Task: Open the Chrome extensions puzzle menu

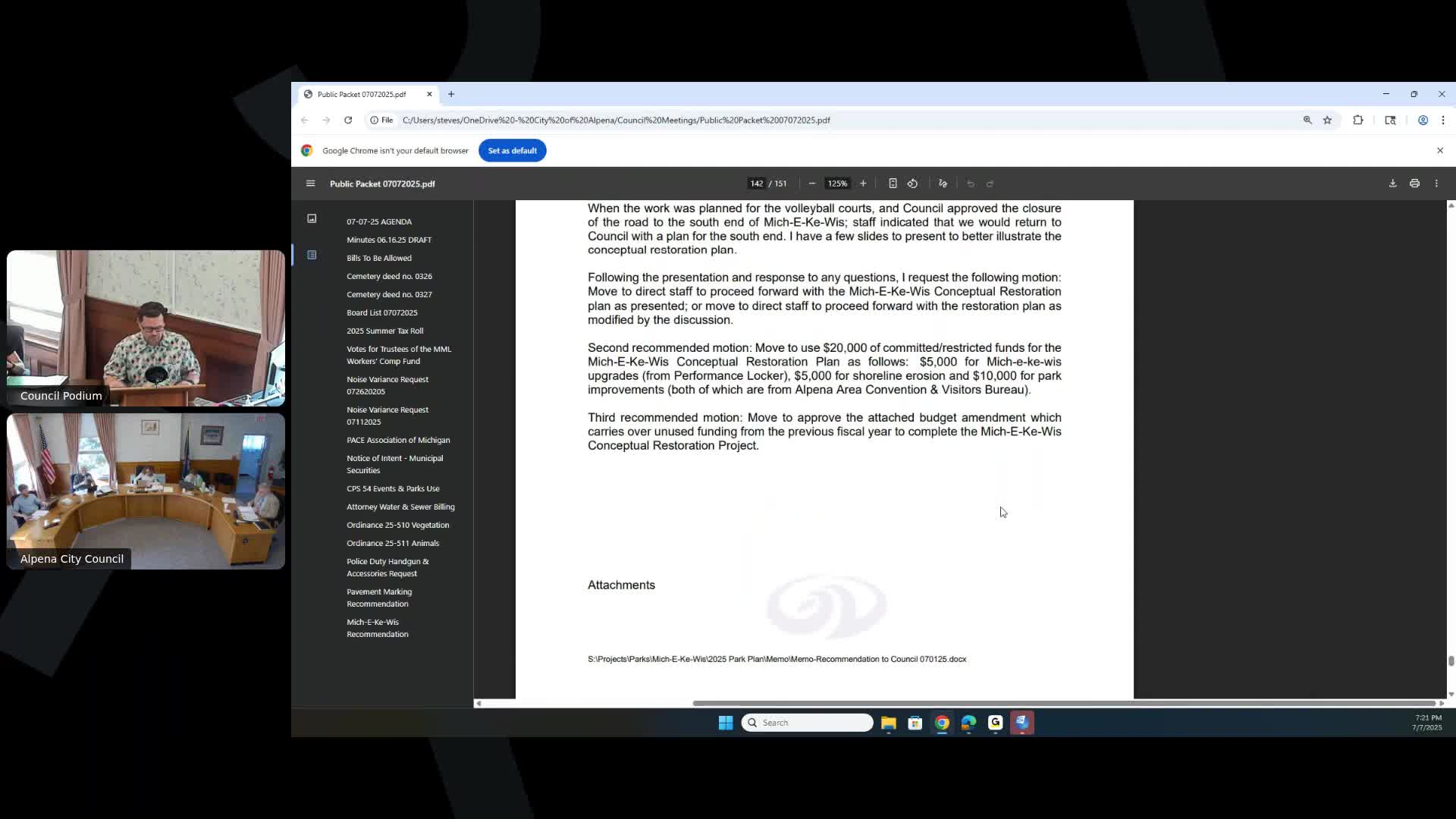Action: (x=1357, y=120)
